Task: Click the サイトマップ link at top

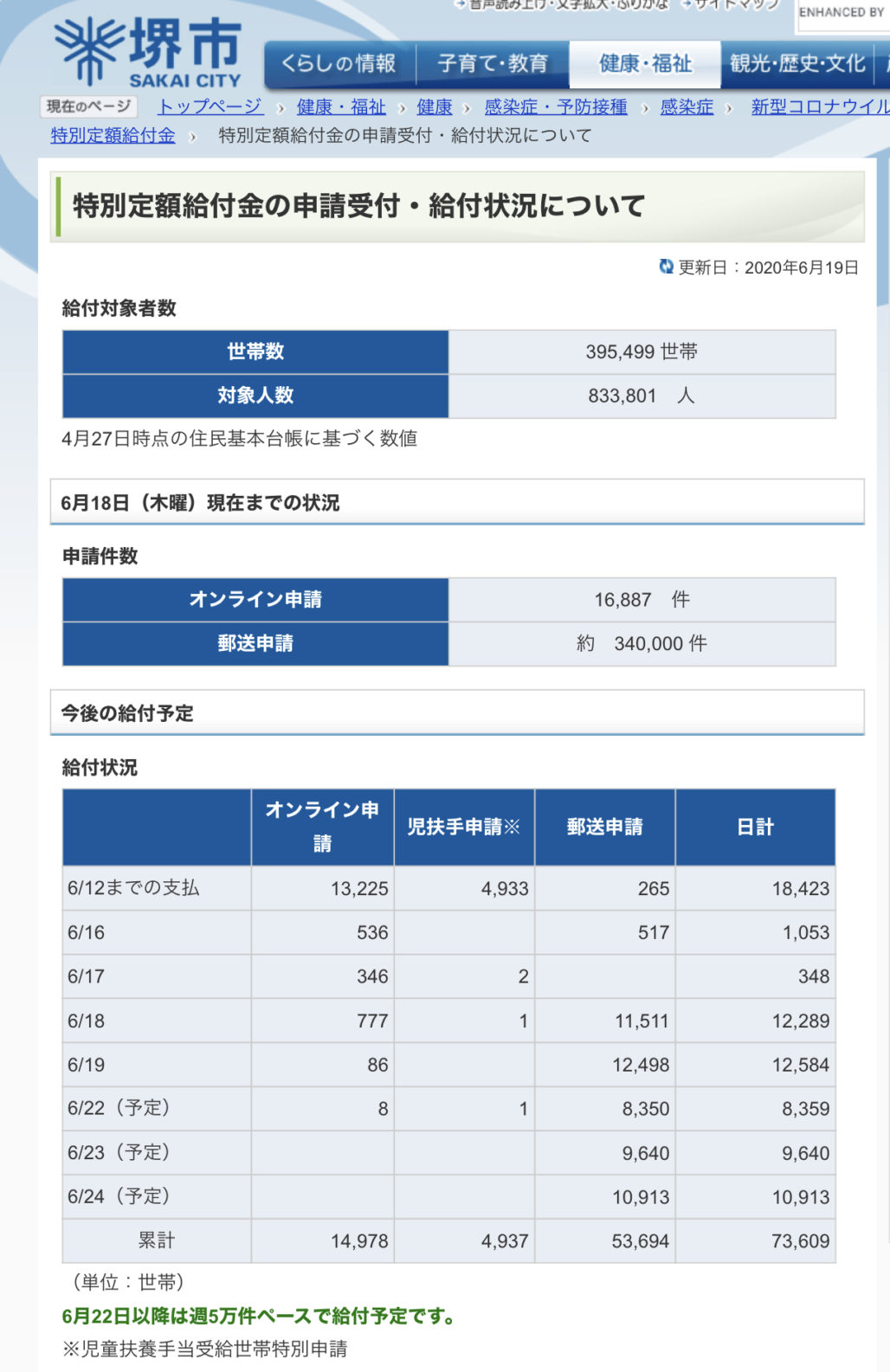Action: pos(736,4)
